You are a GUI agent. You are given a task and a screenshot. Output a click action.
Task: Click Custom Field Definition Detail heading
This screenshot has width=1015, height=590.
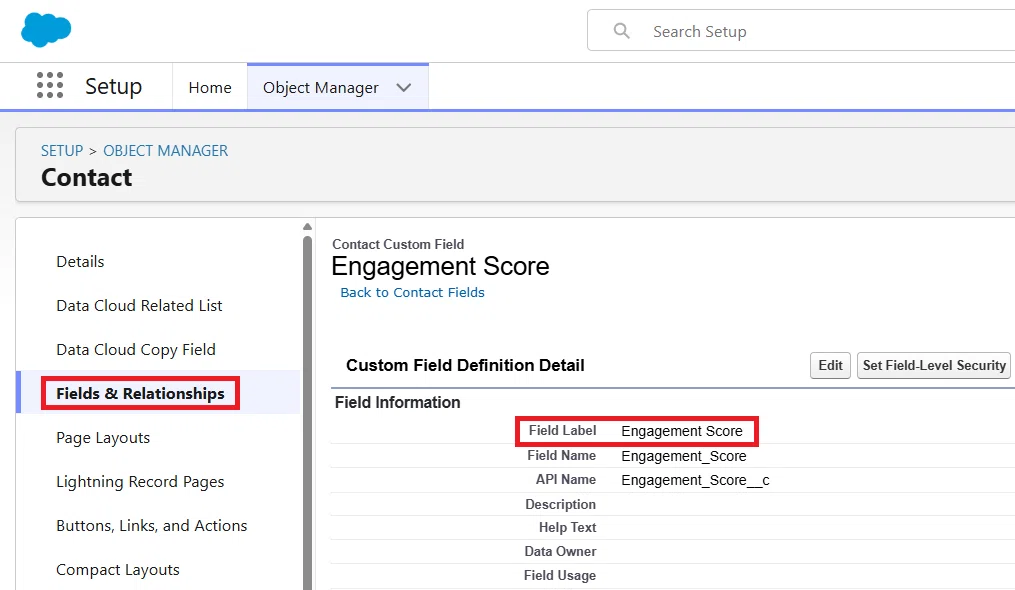[x=465, y=365]
